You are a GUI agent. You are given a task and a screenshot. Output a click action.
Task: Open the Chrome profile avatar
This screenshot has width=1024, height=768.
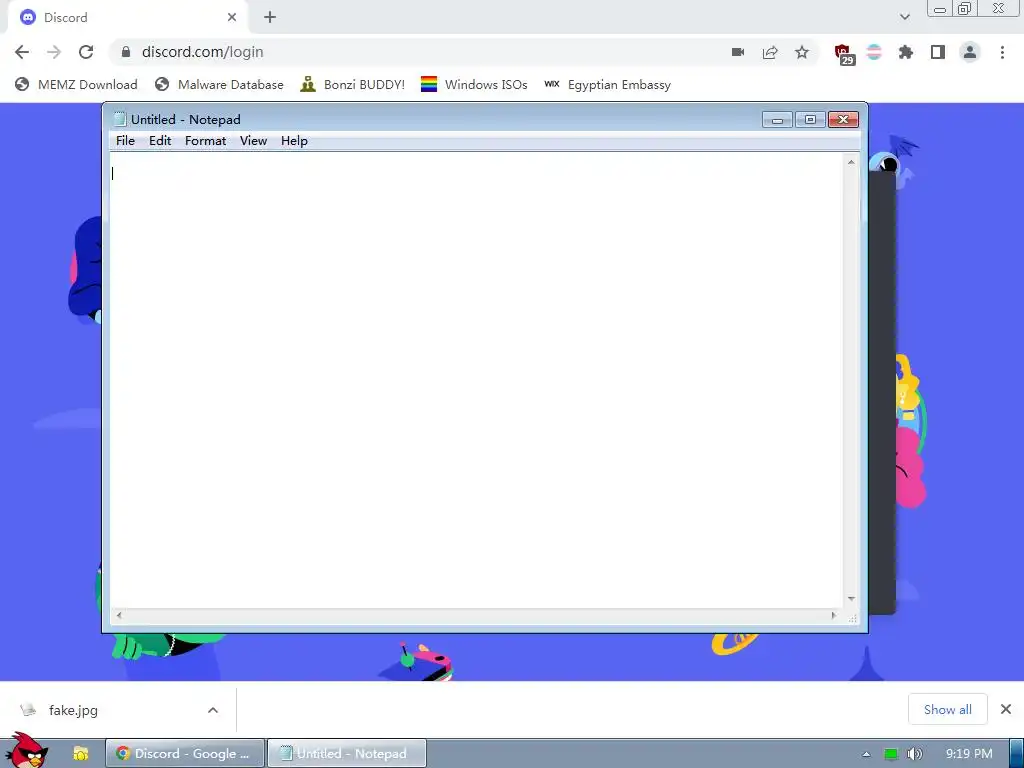click(x=970, y=52)
